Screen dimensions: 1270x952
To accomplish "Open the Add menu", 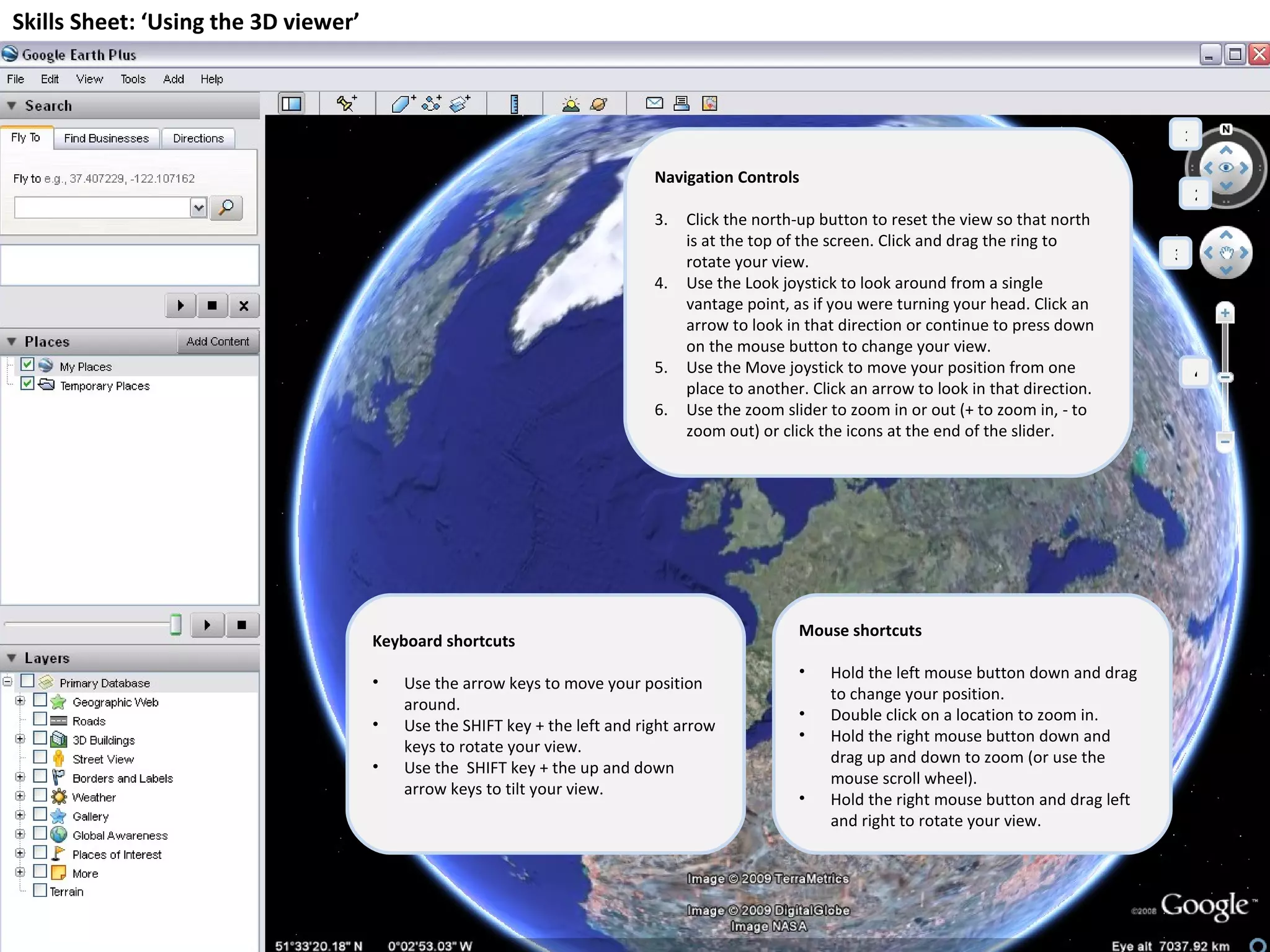I will (174, 79).
